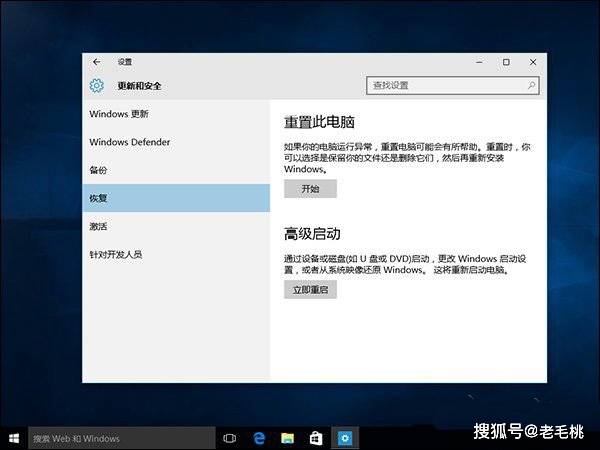Click the 立即重启 button
Image resolution: width=600 pixels, height=450 pixels.
coord(310,290)
